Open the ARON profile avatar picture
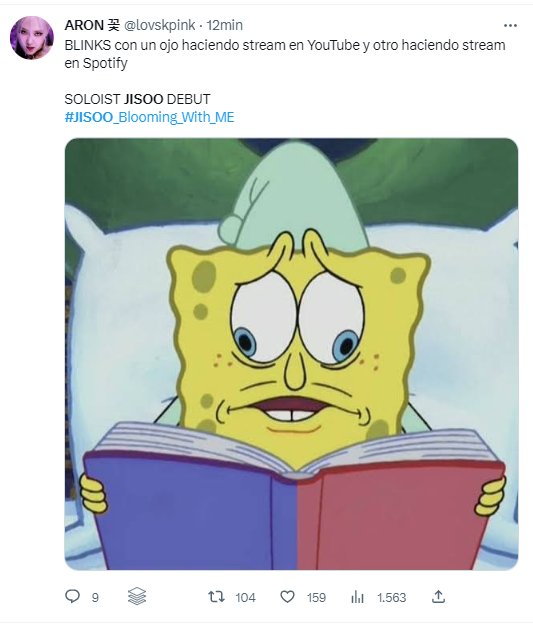The height and width of the screenshot is (624, 533). coord(32,38)
